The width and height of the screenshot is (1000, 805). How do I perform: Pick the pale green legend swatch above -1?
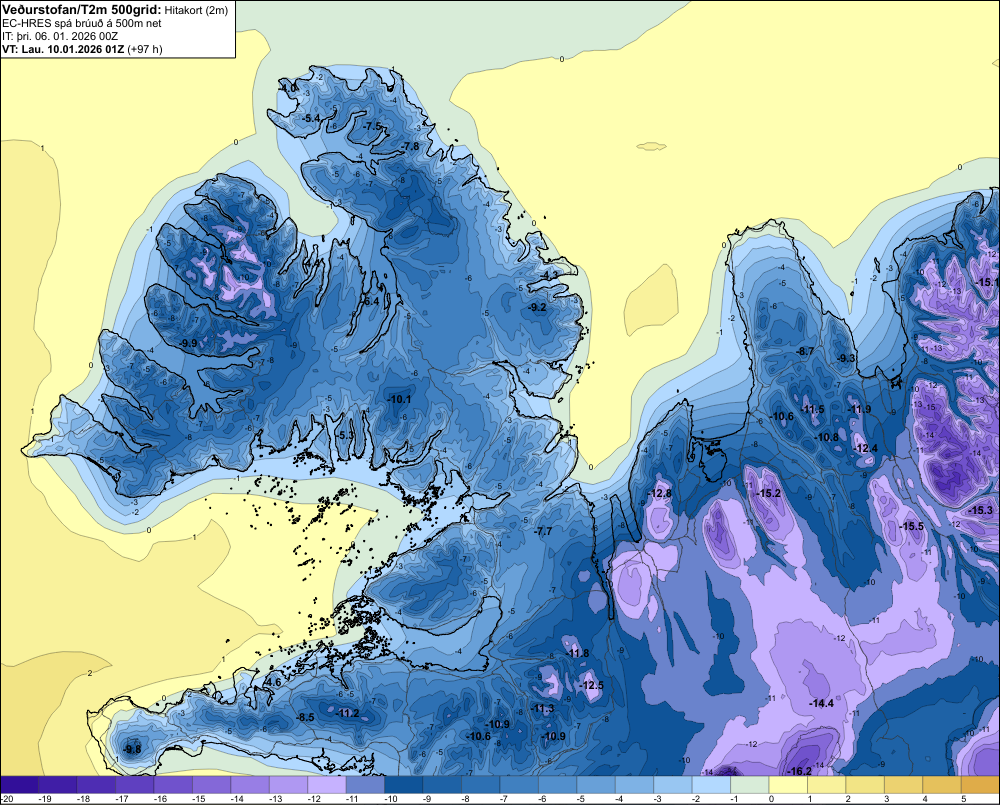coord(750,785)
